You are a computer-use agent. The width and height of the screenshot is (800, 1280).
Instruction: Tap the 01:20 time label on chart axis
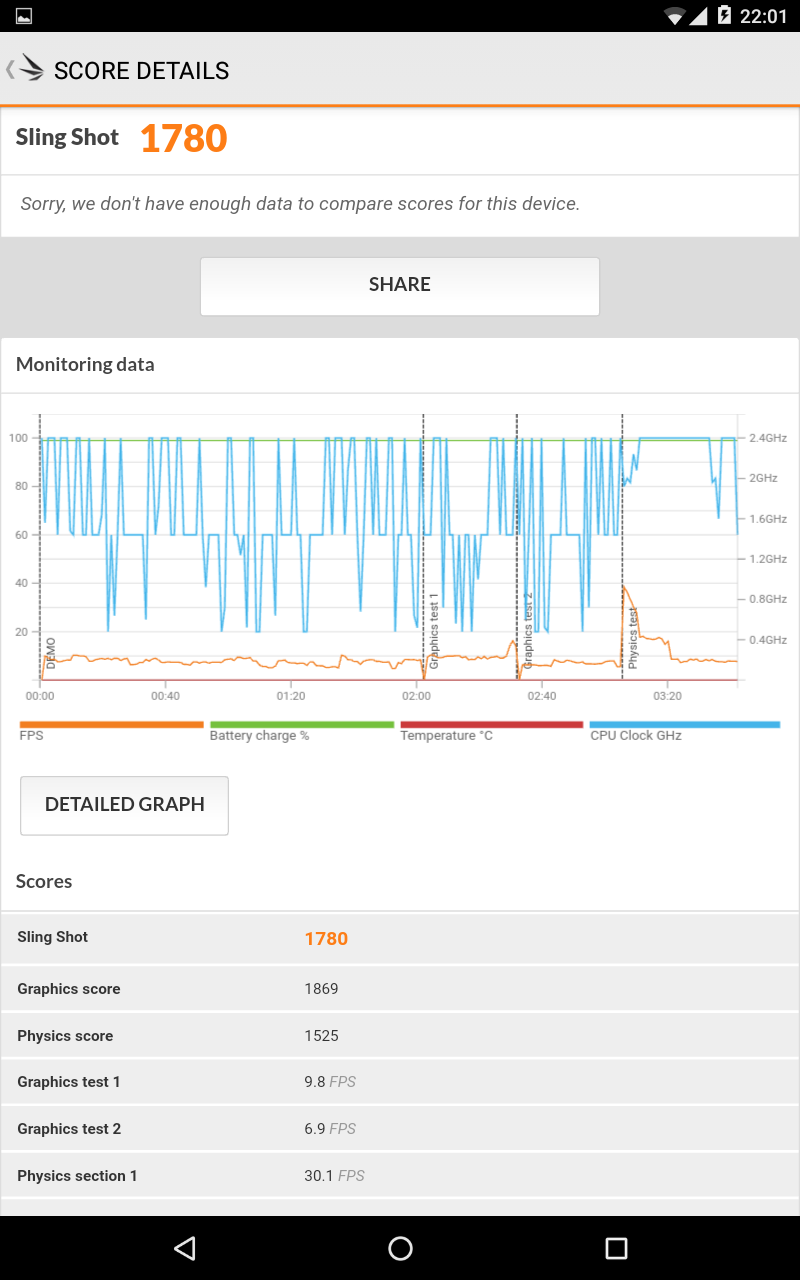click(x=291, y=696)
